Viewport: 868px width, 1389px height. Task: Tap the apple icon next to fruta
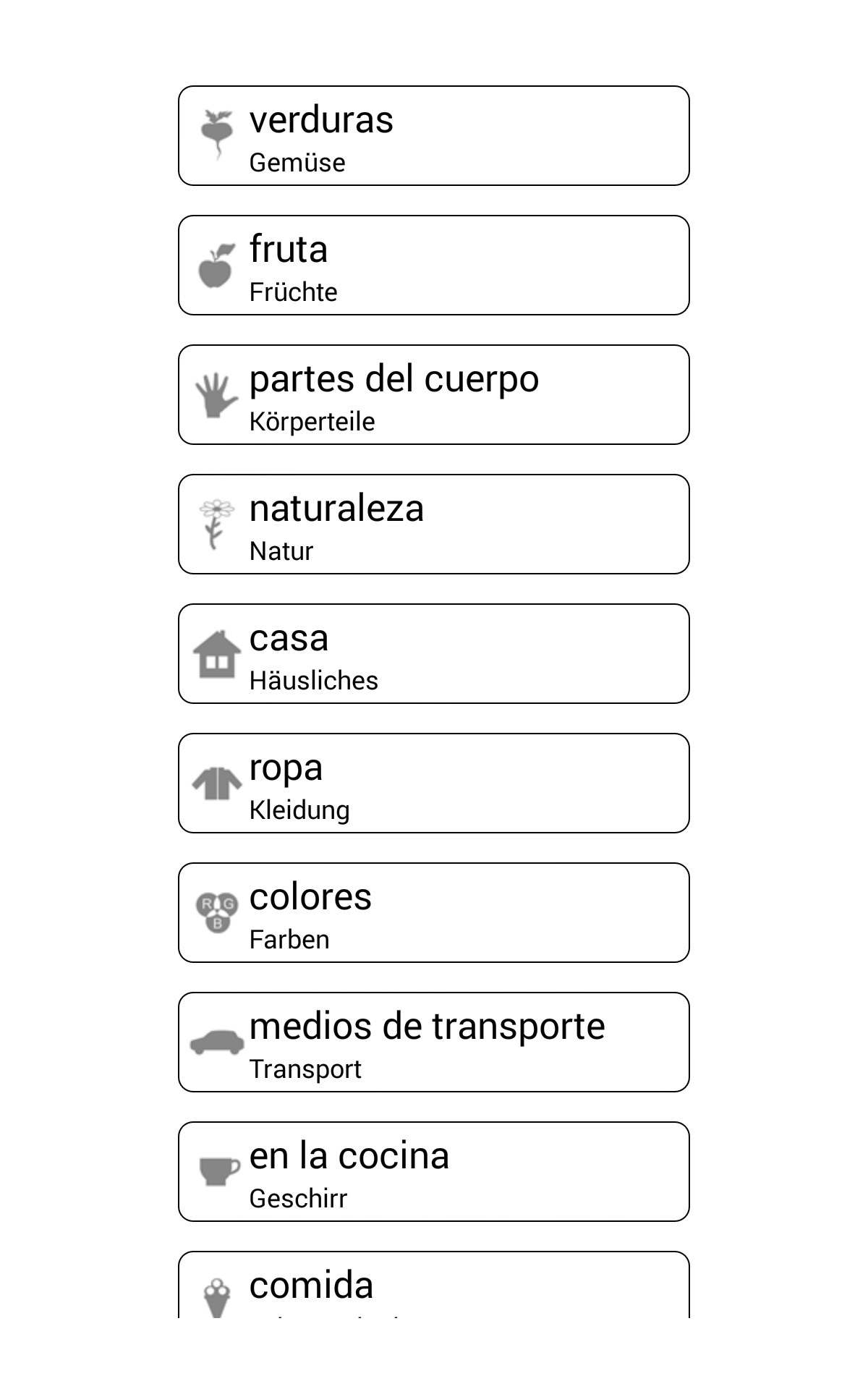pyautogui.click(x=216, y=266)
